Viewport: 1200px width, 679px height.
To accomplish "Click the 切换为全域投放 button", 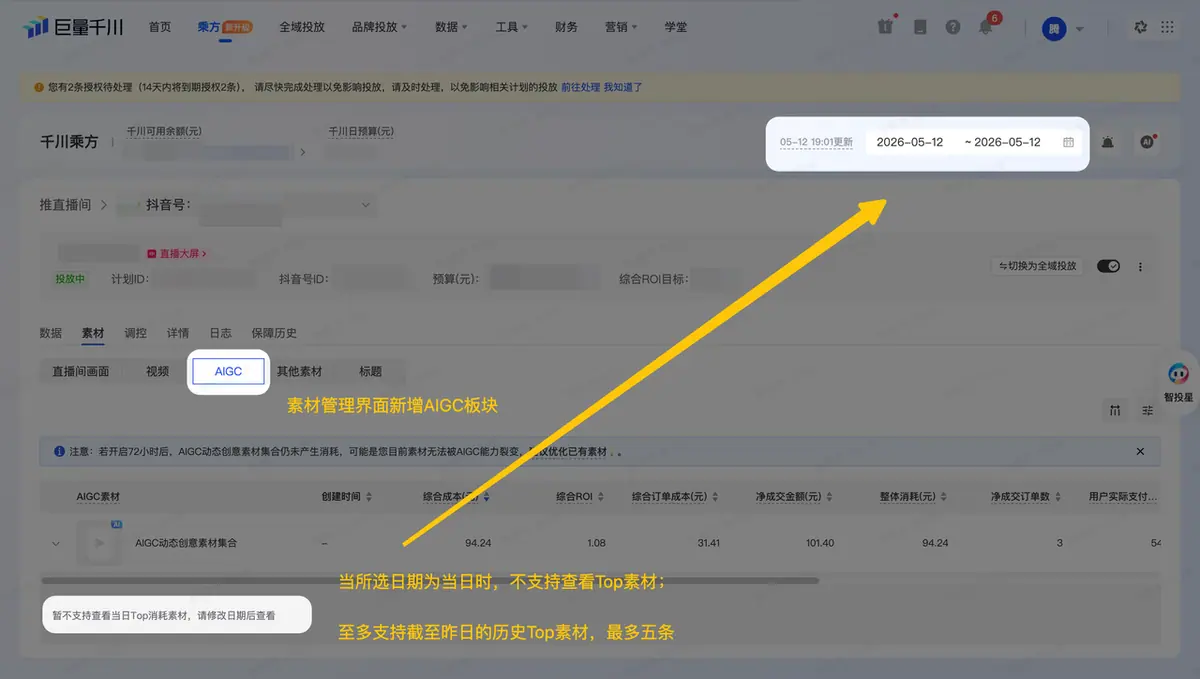I will coord(1037,266).
